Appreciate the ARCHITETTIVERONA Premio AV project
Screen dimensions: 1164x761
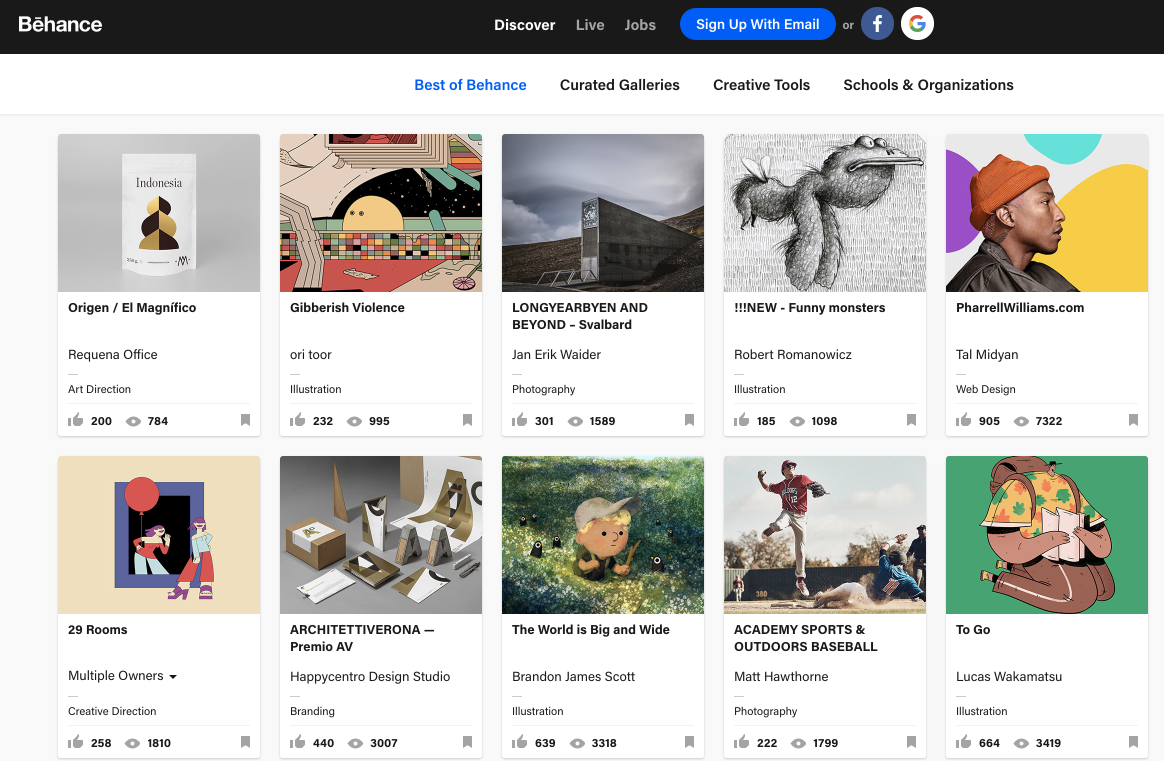298,742
